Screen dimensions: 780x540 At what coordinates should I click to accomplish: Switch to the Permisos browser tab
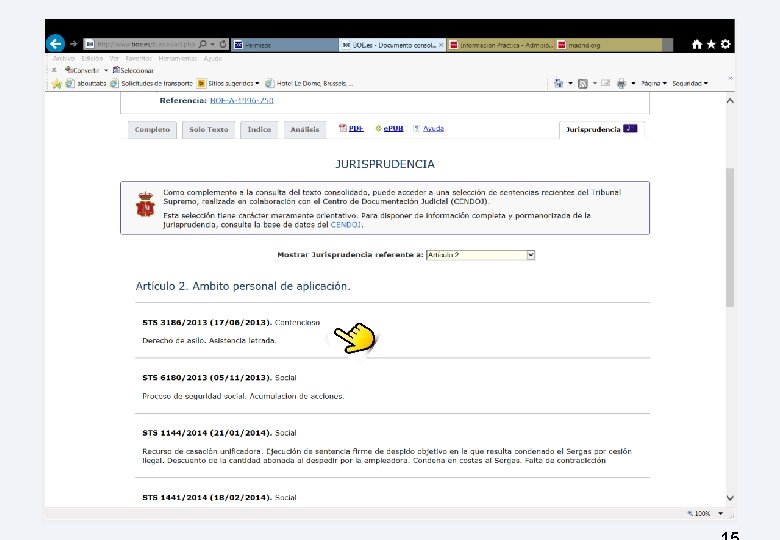(x=285, y=45)
